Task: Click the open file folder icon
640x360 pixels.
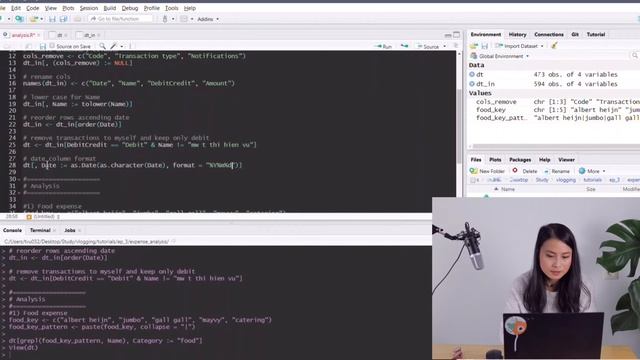Action: [x=34, y=19]
